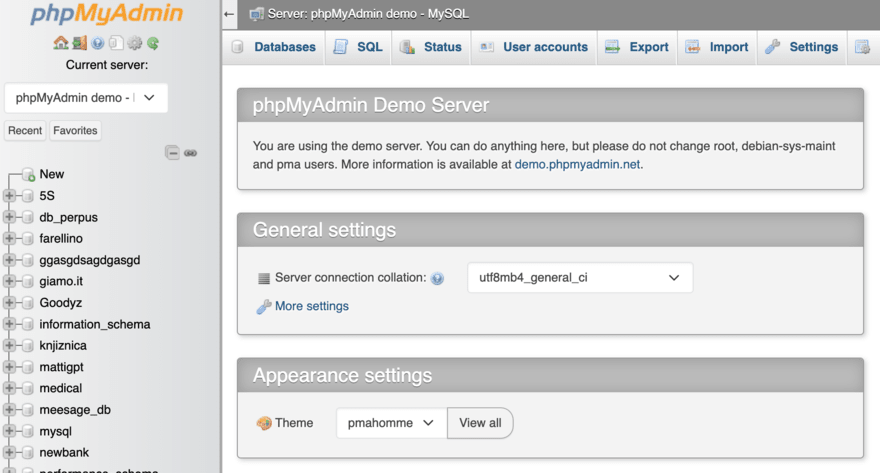Click the database icon beside medical
This screenshot has width=880, height=473.
pos(28,388)
